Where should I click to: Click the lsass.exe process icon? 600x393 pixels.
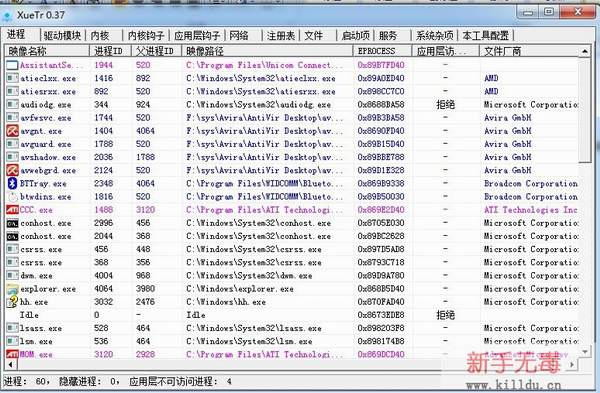point(12,328)
